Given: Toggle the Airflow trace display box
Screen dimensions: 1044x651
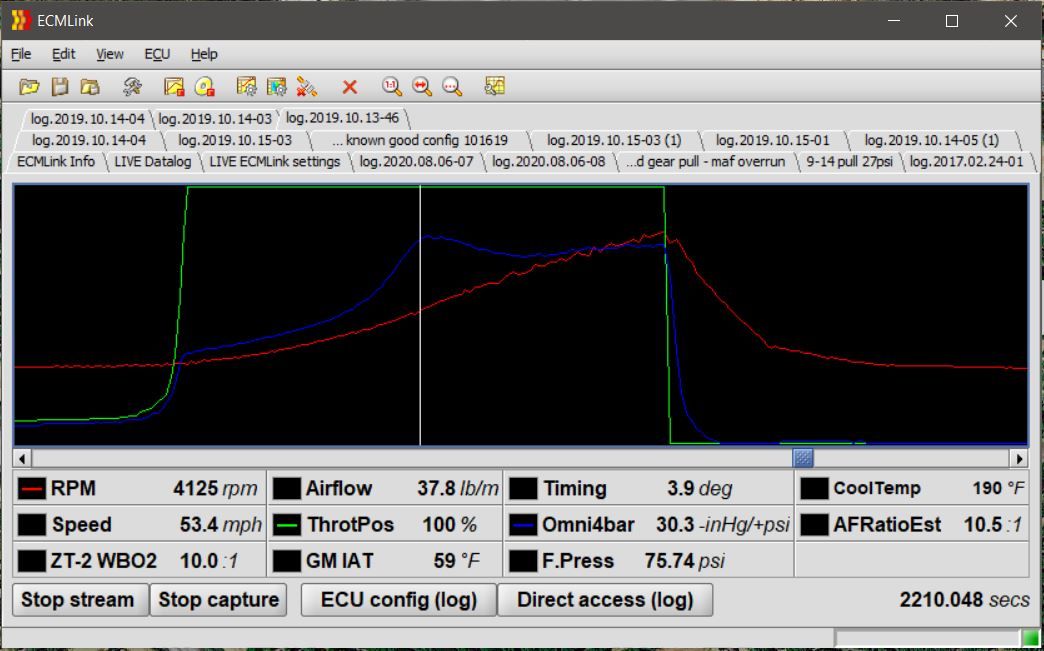Looking at the screenshot, I should (287, 489).
